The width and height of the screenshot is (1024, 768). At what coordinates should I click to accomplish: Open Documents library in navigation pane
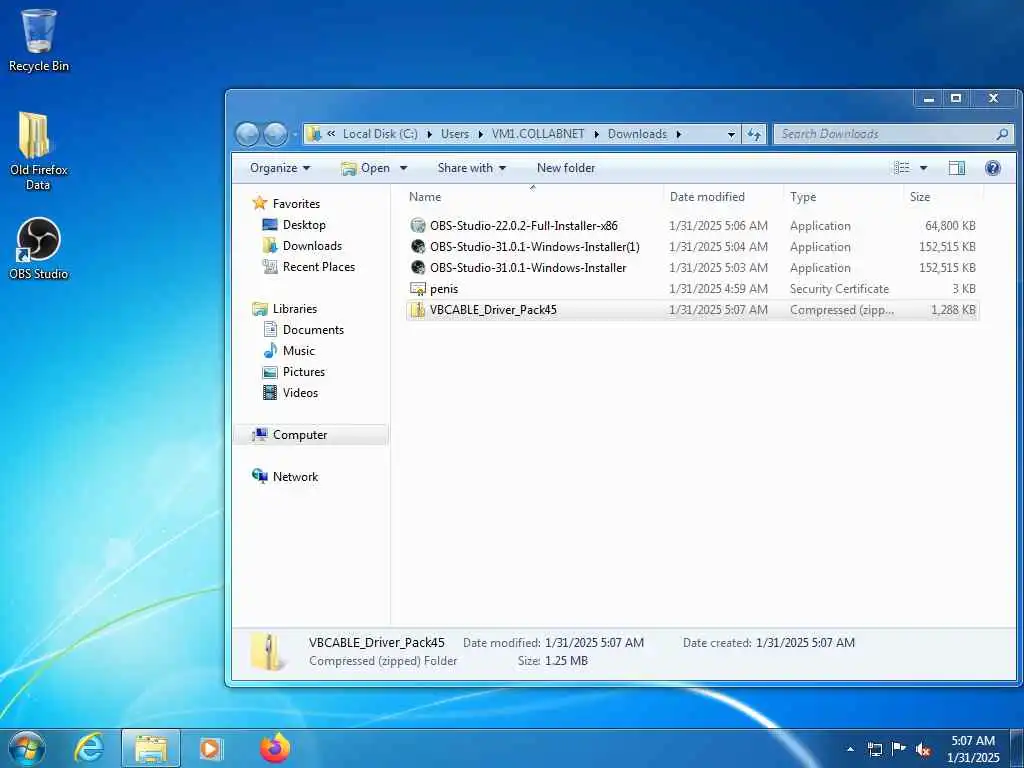(313, 330)
